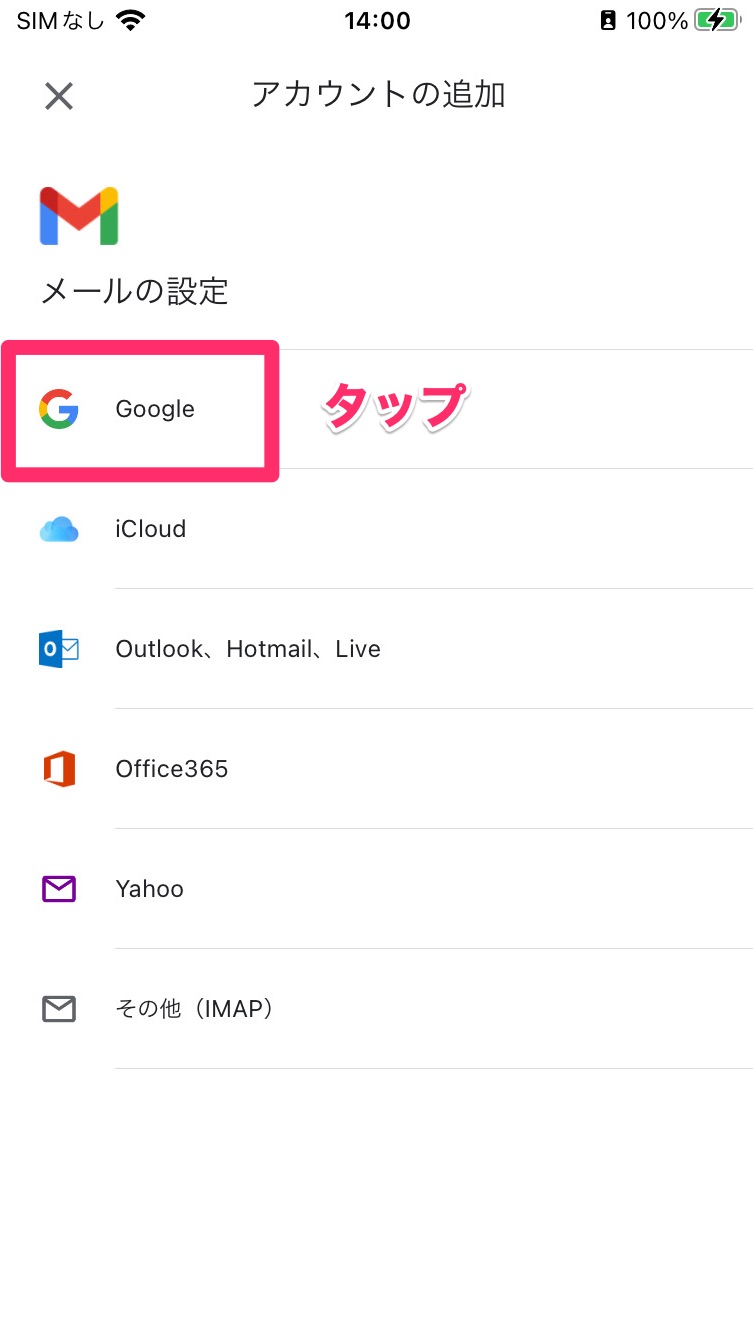
Task: Tap the アカウントの追加 title
Action: (378, 95)
